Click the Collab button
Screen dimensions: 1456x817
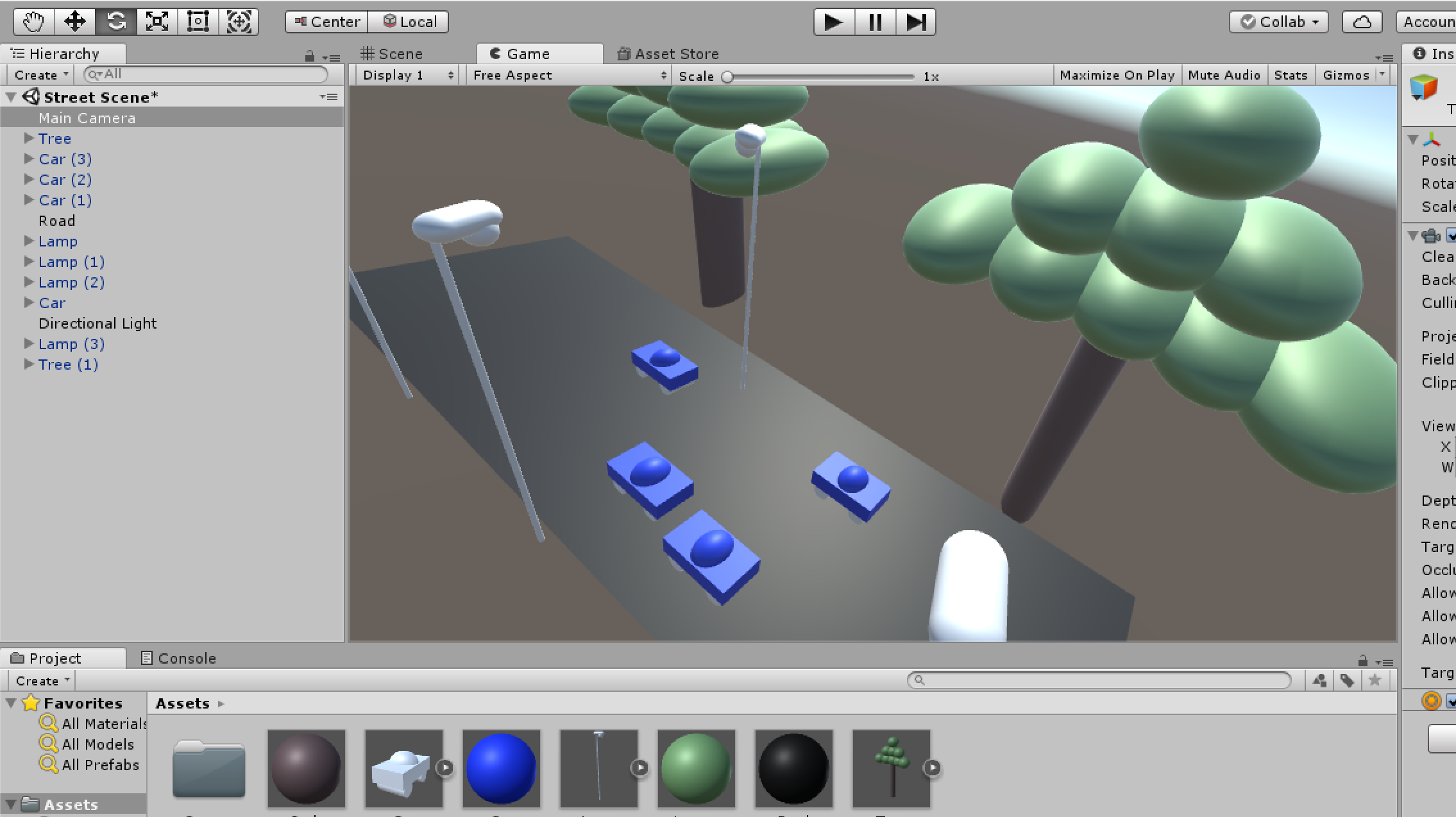click(x=1279, y=22)
